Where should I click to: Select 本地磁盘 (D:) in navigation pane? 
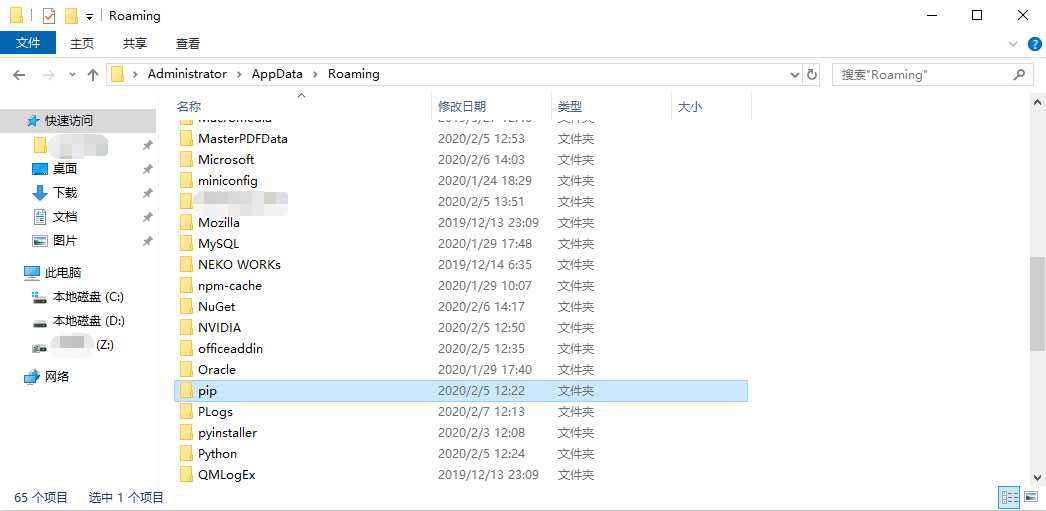(78, 321)
